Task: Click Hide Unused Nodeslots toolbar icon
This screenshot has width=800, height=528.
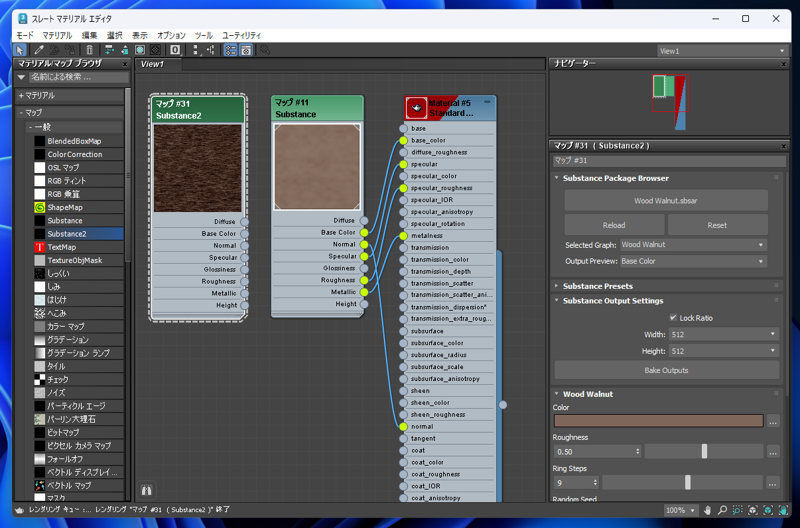Action: coord(124,50)
